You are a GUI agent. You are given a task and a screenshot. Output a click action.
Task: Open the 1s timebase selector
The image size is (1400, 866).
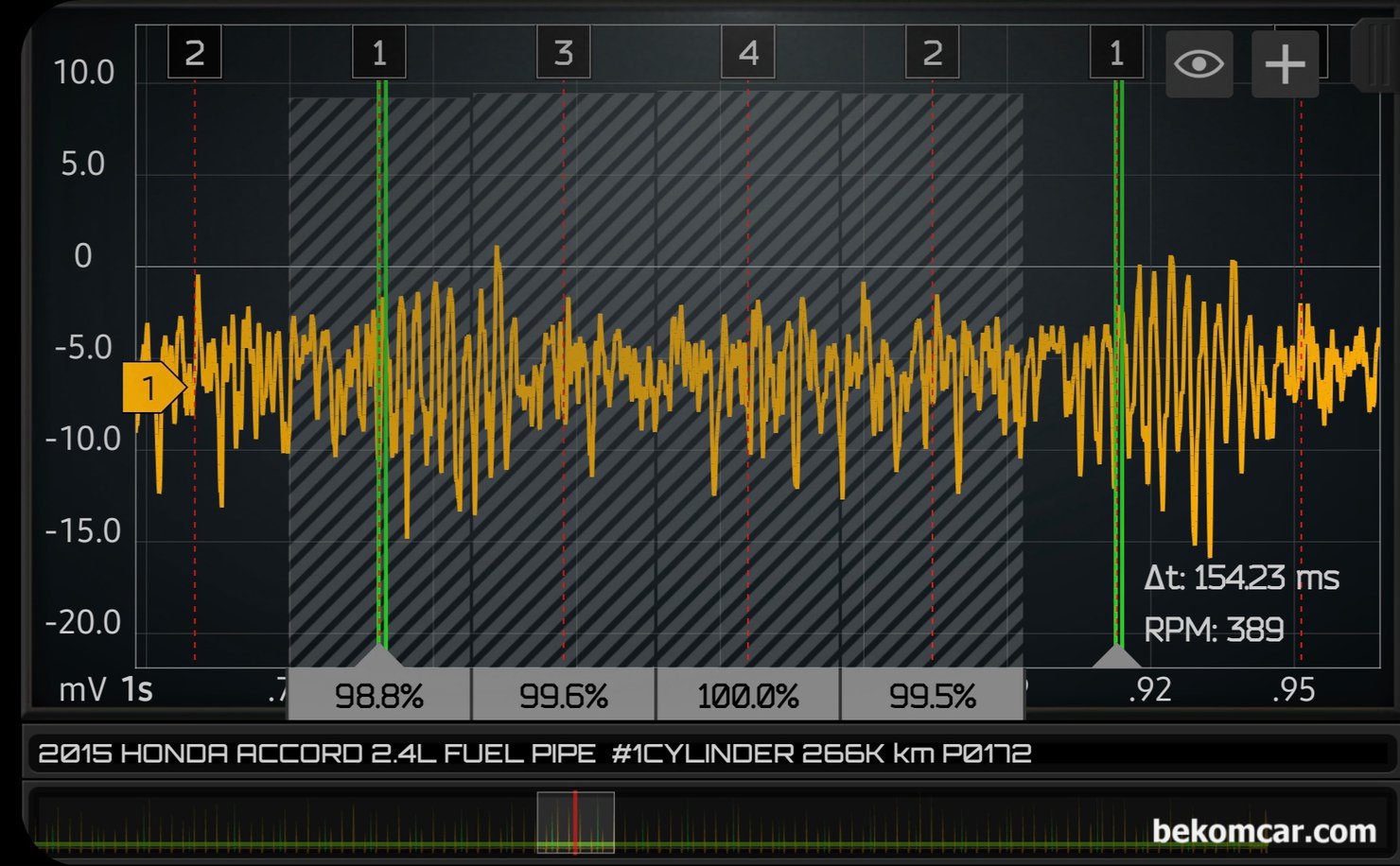click(137, 690)
